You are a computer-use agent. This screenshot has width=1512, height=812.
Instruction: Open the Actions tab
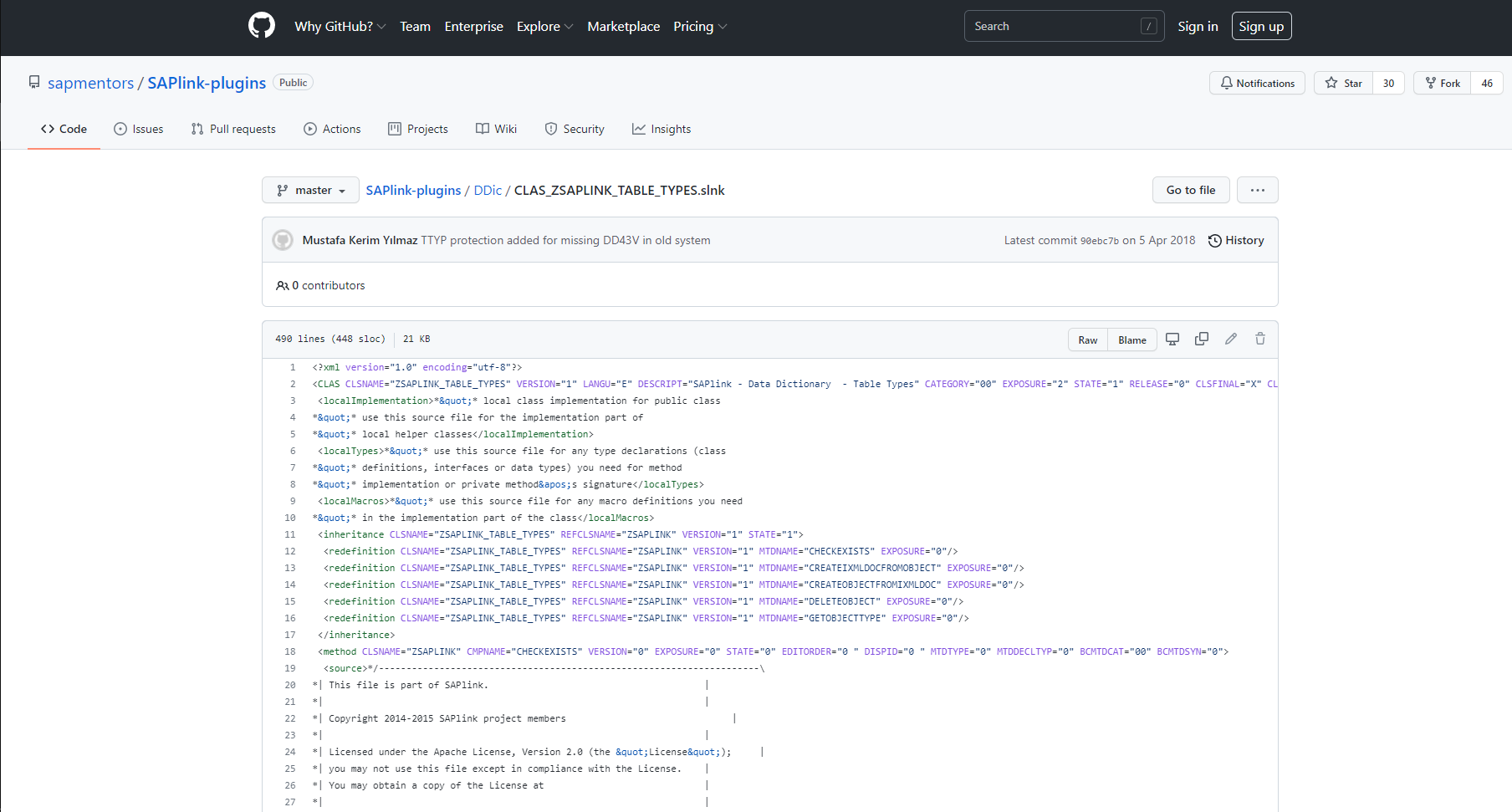coord(332,129)
